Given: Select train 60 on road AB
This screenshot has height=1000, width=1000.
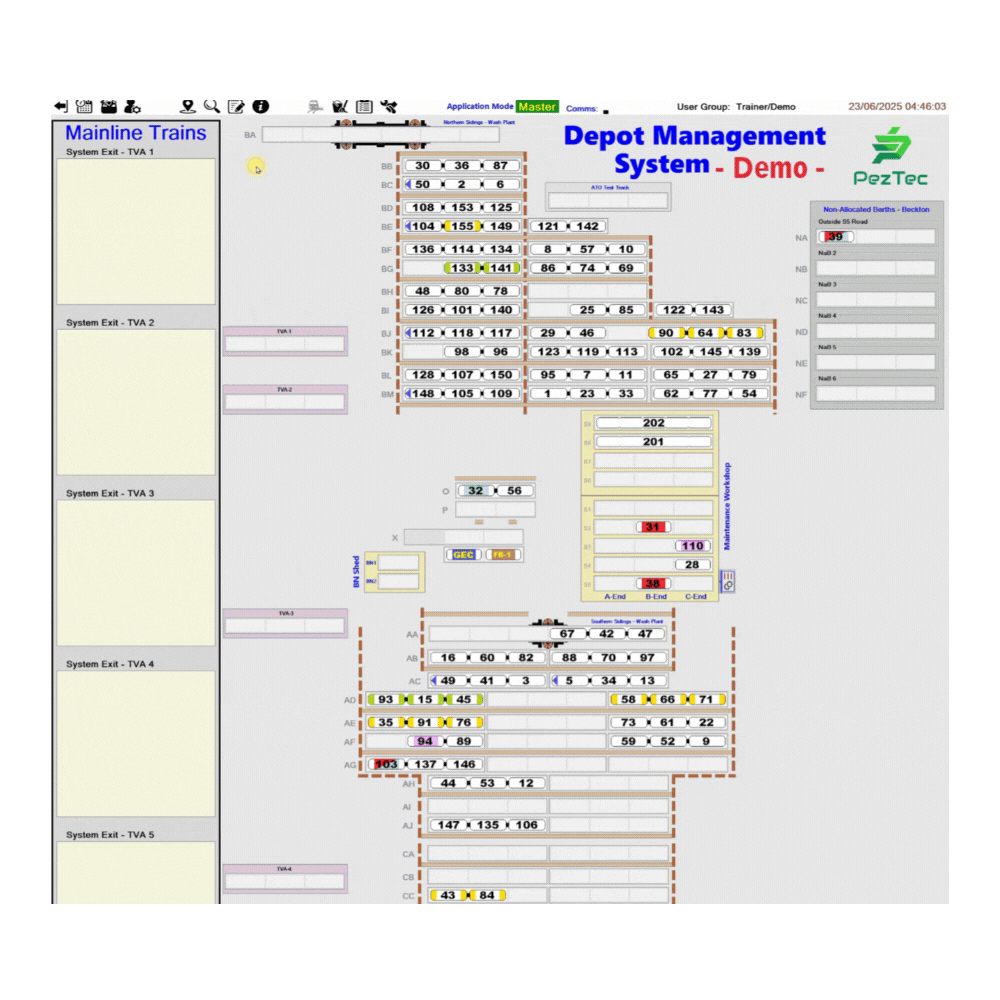Looking at the screenshot, I should click(x=487, y=658).
